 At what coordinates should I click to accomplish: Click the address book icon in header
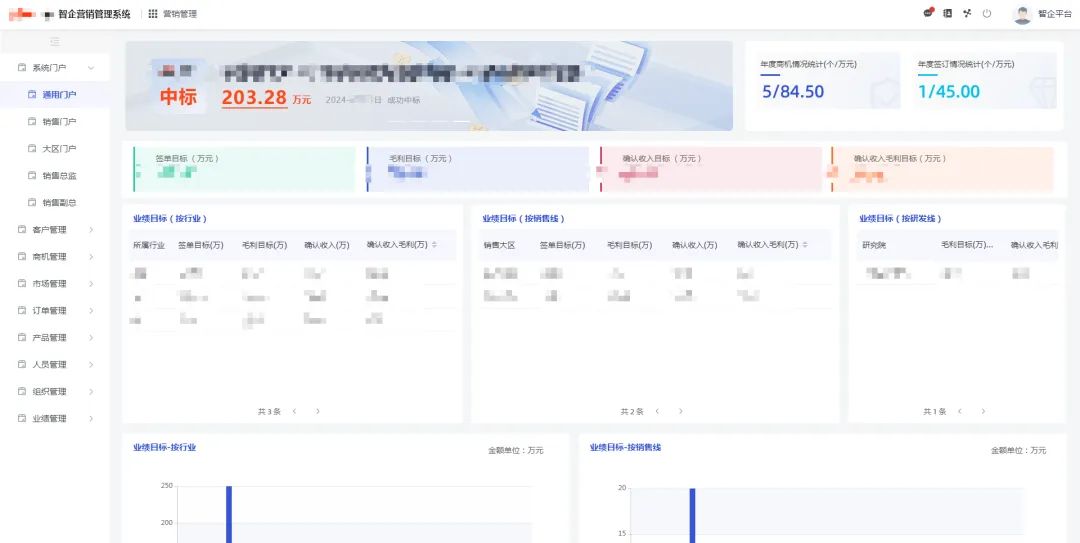[x=947, y=13]
